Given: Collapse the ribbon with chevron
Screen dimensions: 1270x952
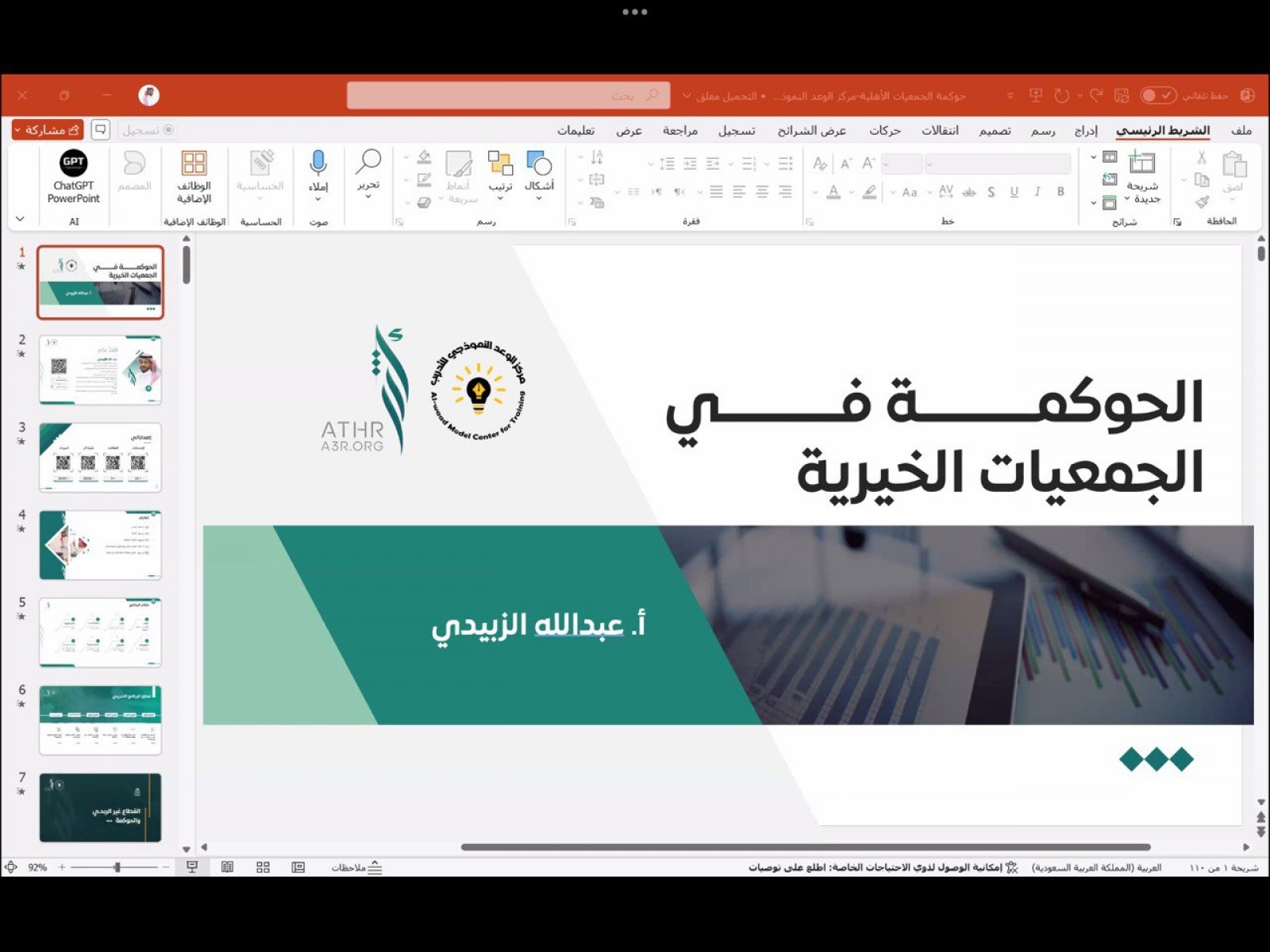Looking at the screenshot, I should pos(20,219).
